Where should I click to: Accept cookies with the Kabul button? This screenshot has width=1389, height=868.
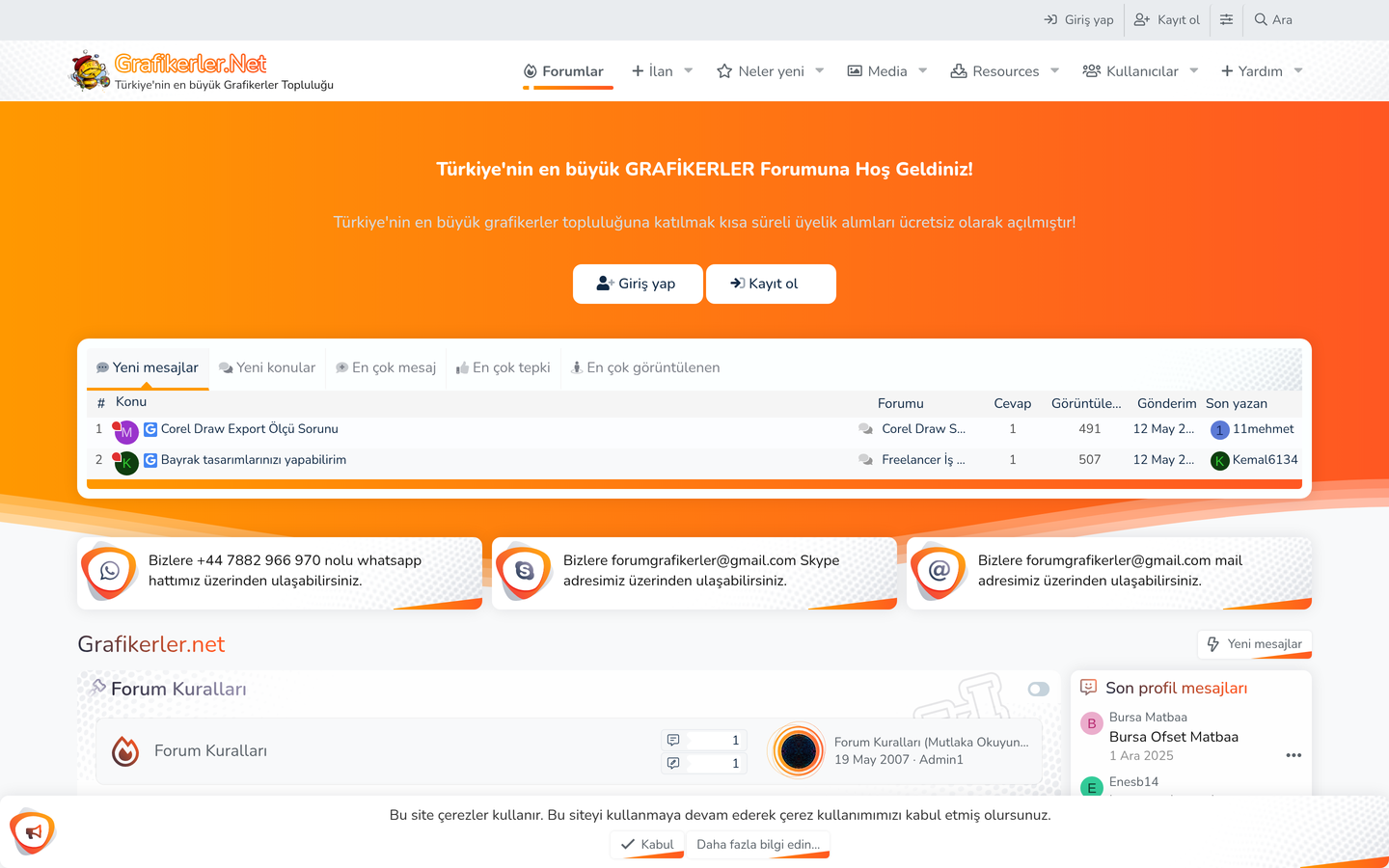[x=647, y=845]
